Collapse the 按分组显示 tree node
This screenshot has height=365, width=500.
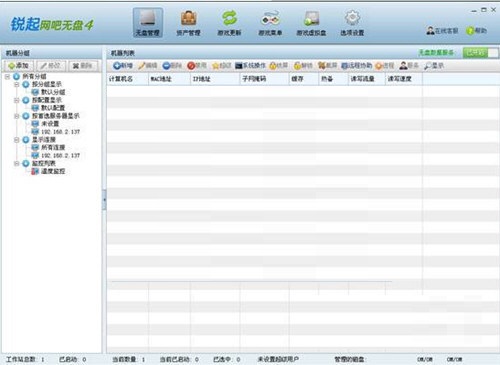[x=16, y=84]
